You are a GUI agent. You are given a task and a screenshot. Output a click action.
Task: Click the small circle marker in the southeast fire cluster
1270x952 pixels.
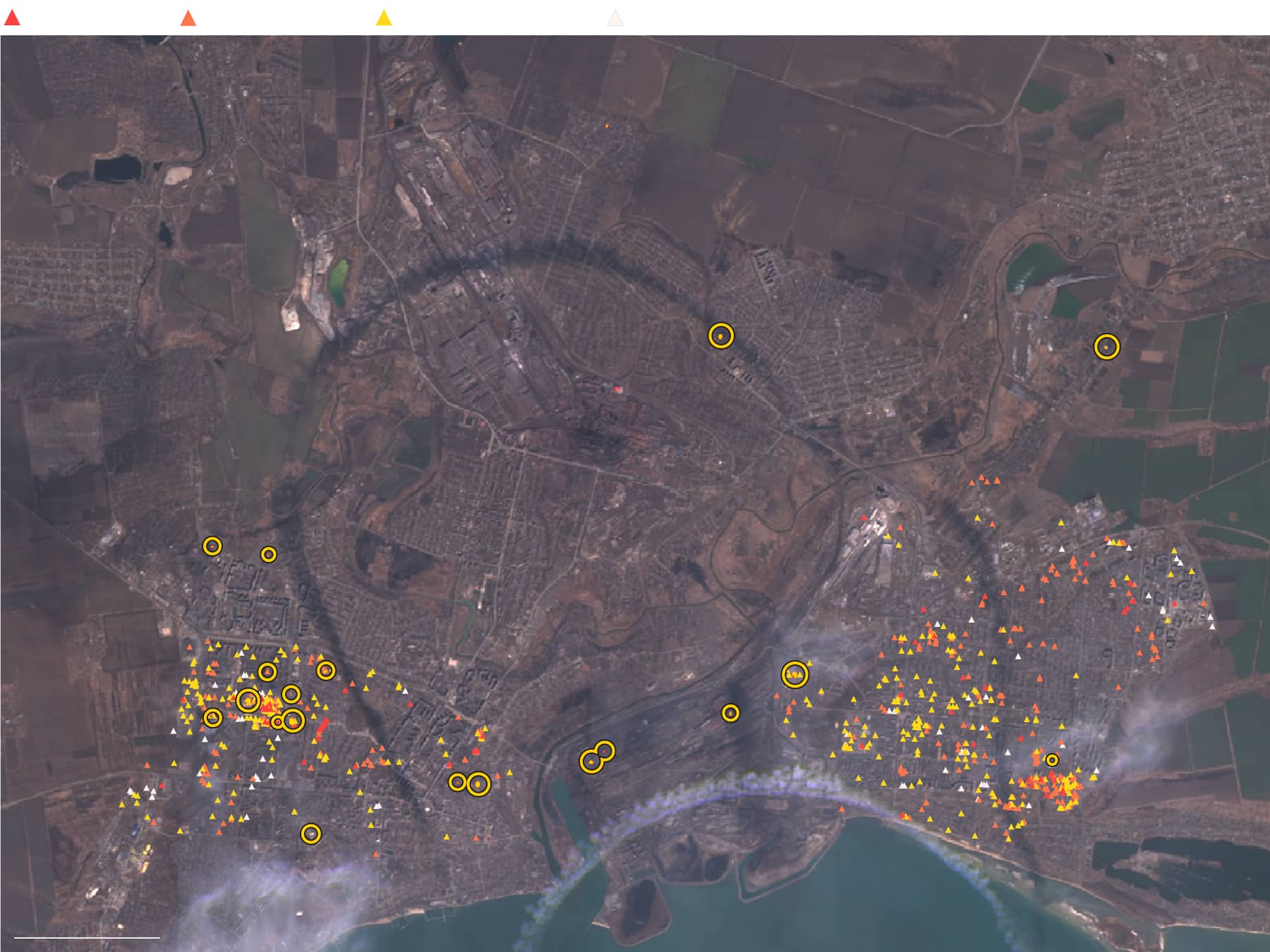[1051, 759]
